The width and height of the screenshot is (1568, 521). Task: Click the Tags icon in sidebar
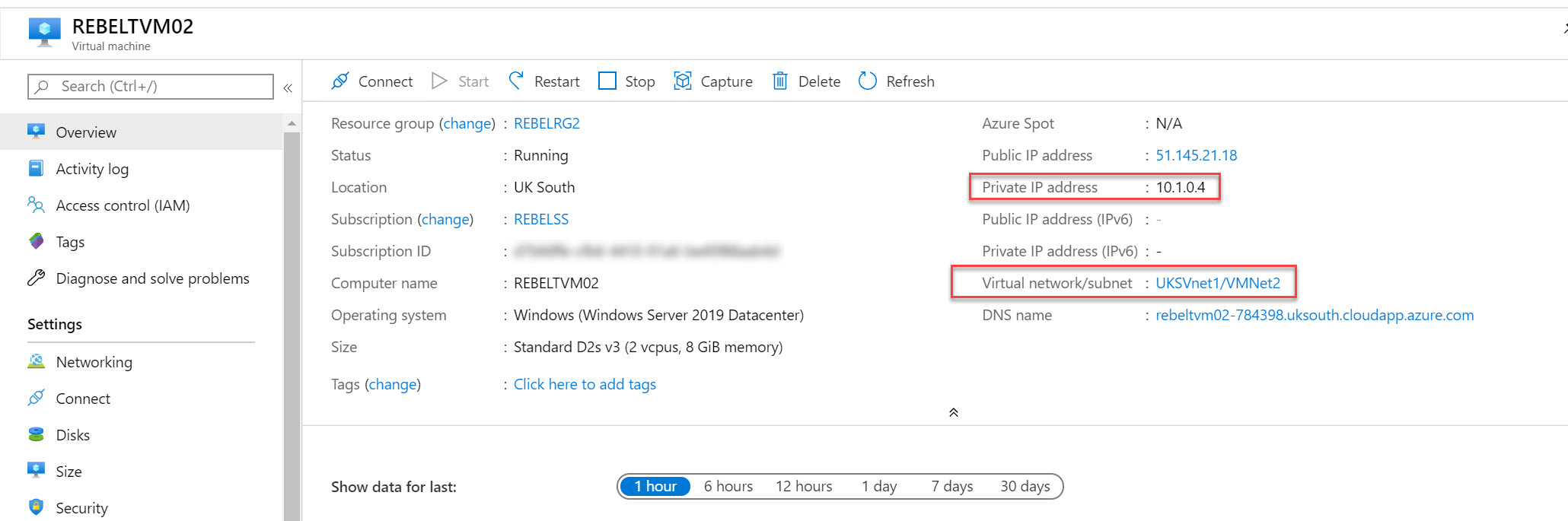36,241
